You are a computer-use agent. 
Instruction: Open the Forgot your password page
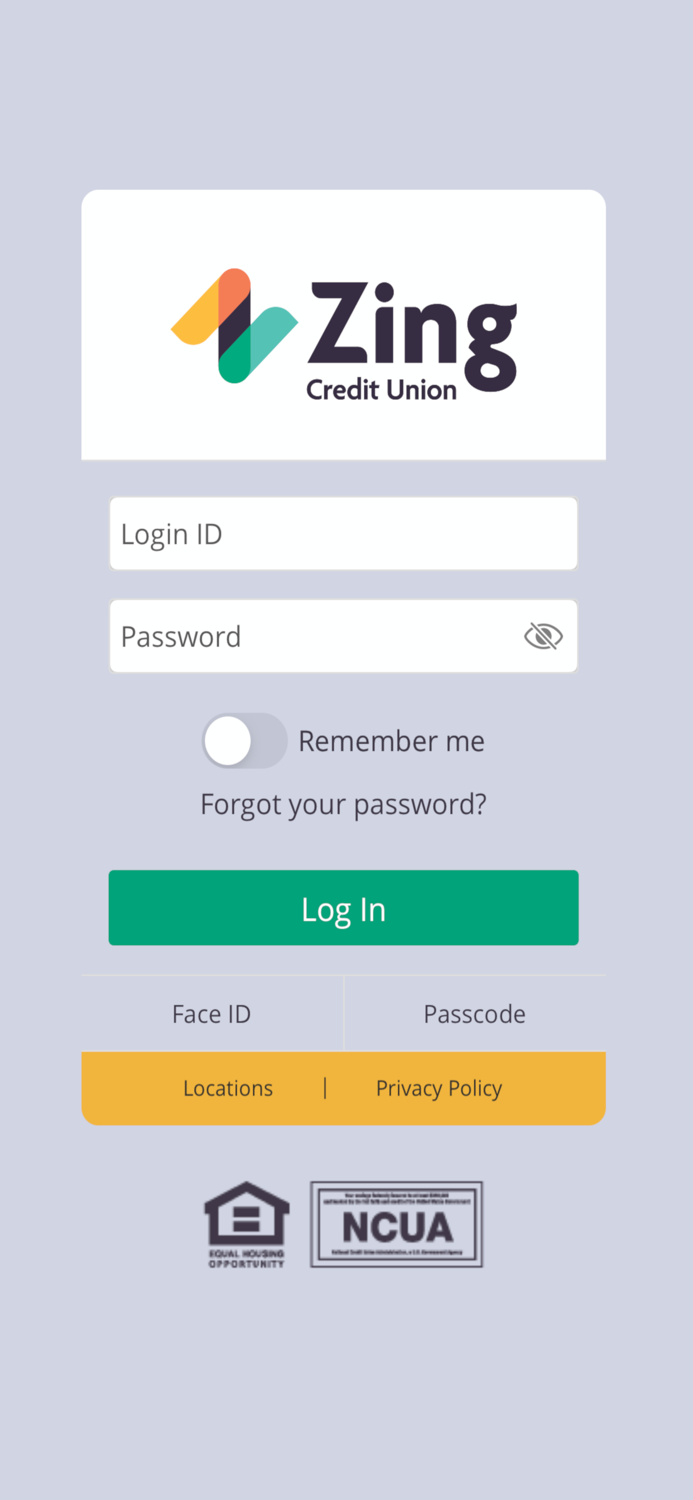pyautogui.click(x=343, y=803)
